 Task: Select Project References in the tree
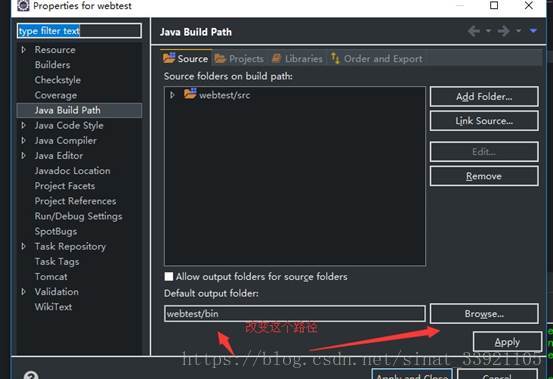coord(75,201)
